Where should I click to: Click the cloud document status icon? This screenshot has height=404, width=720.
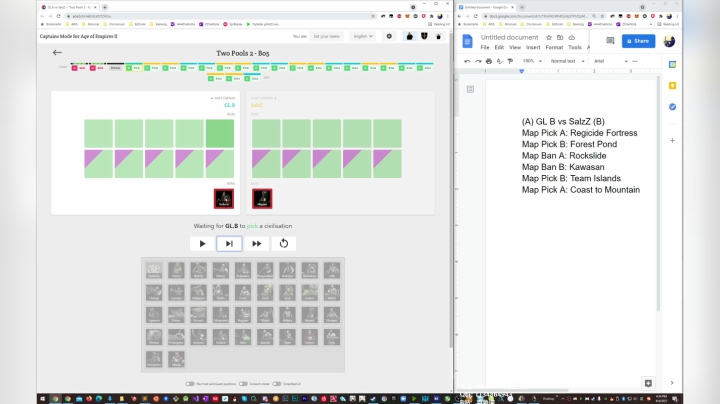pyautogui.click(x=572, y=38)
